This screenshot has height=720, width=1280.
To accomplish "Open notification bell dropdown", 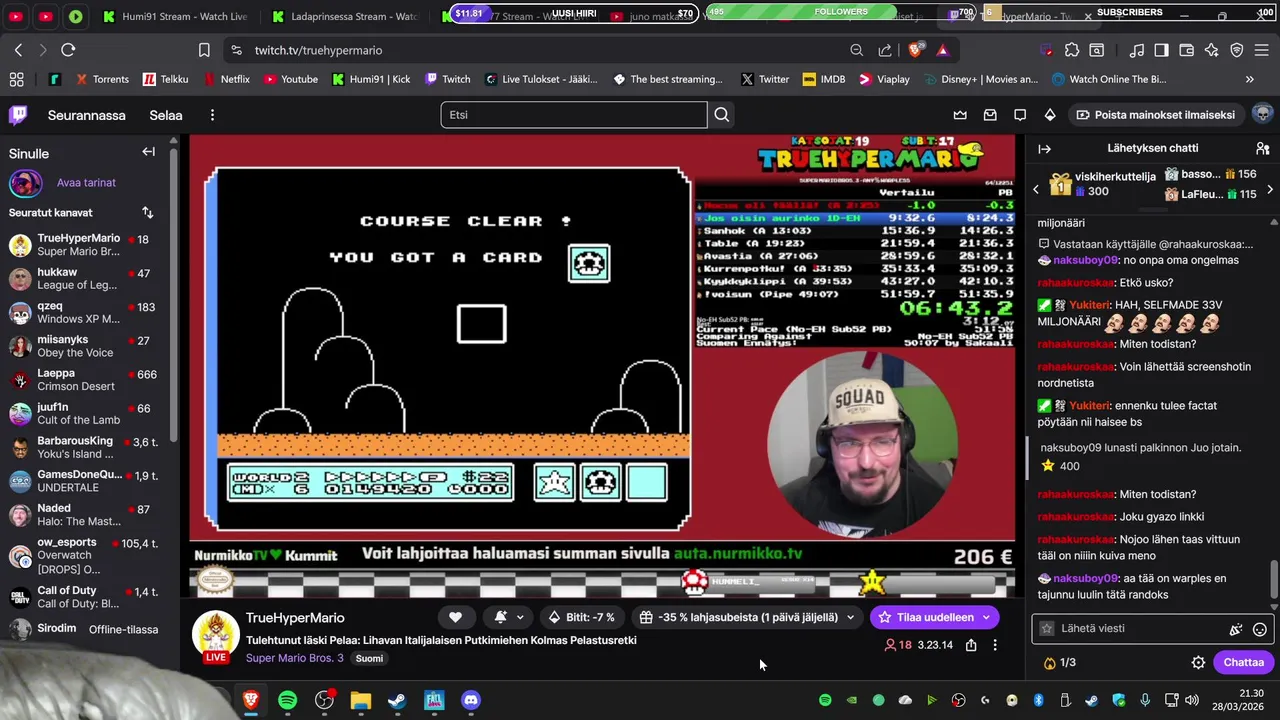I will (x=509, y=617).
